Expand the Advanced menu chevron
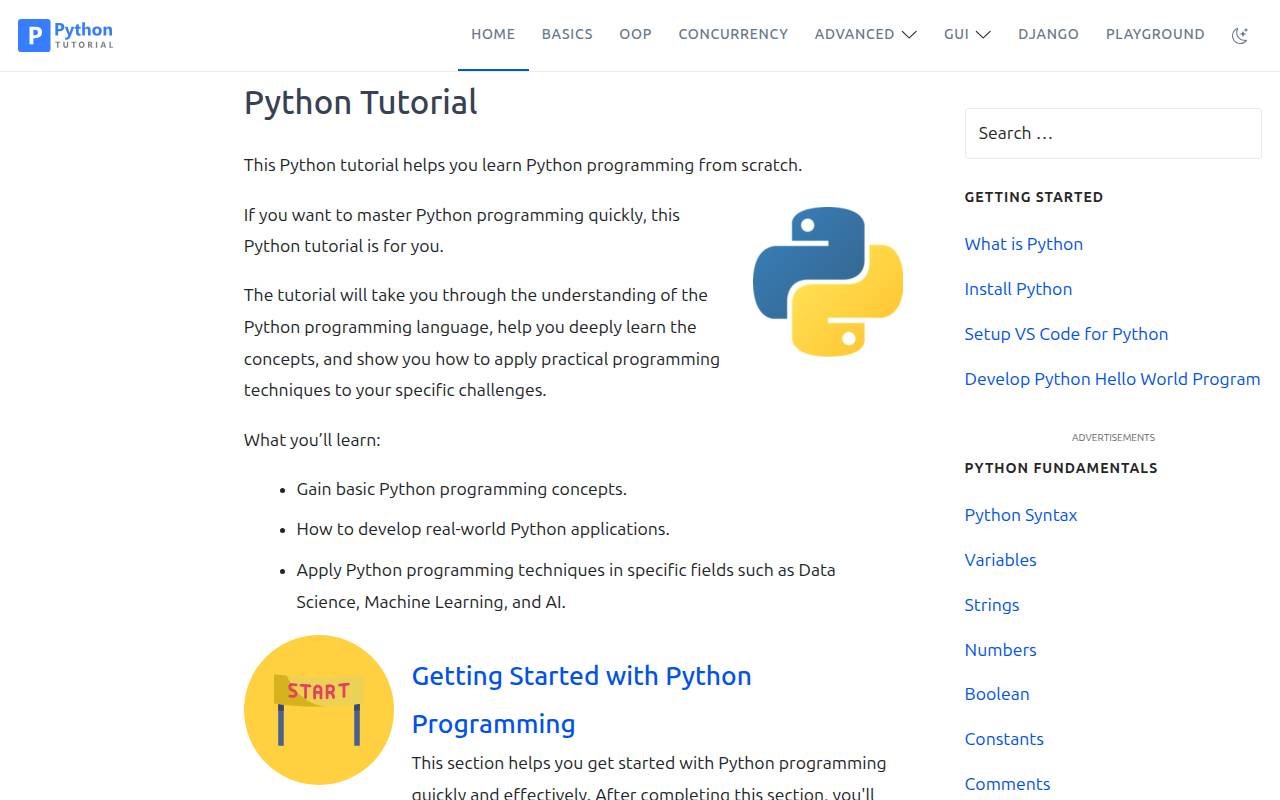The width and height of the screenshot is (1280, 800). 909,34
